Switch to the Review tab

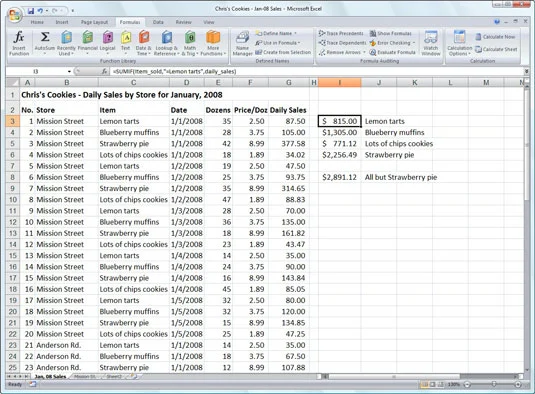point(184,22)
